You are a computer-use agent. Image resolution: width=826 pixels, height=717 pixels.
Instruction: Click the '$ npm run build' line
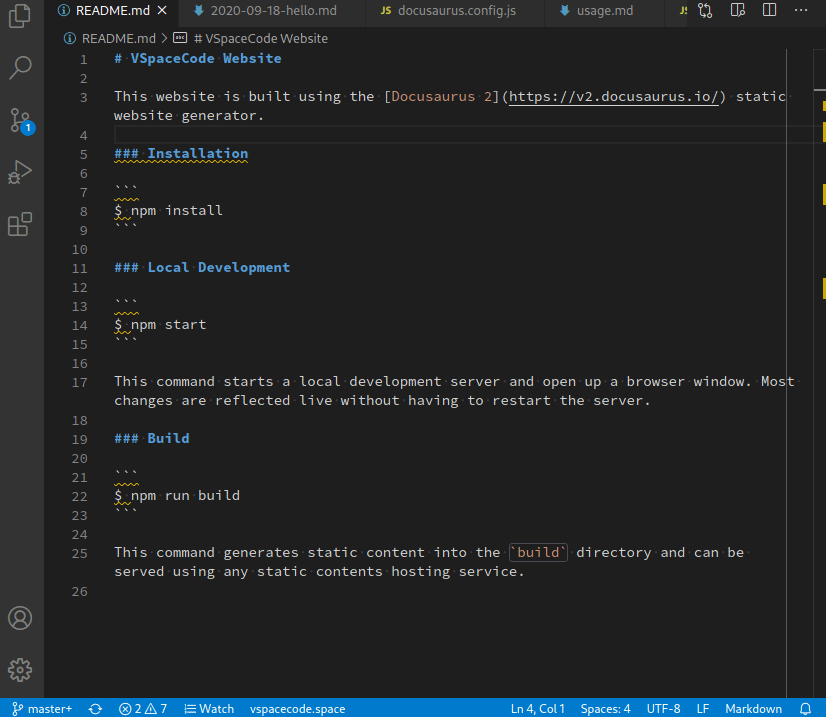(177, 495)
